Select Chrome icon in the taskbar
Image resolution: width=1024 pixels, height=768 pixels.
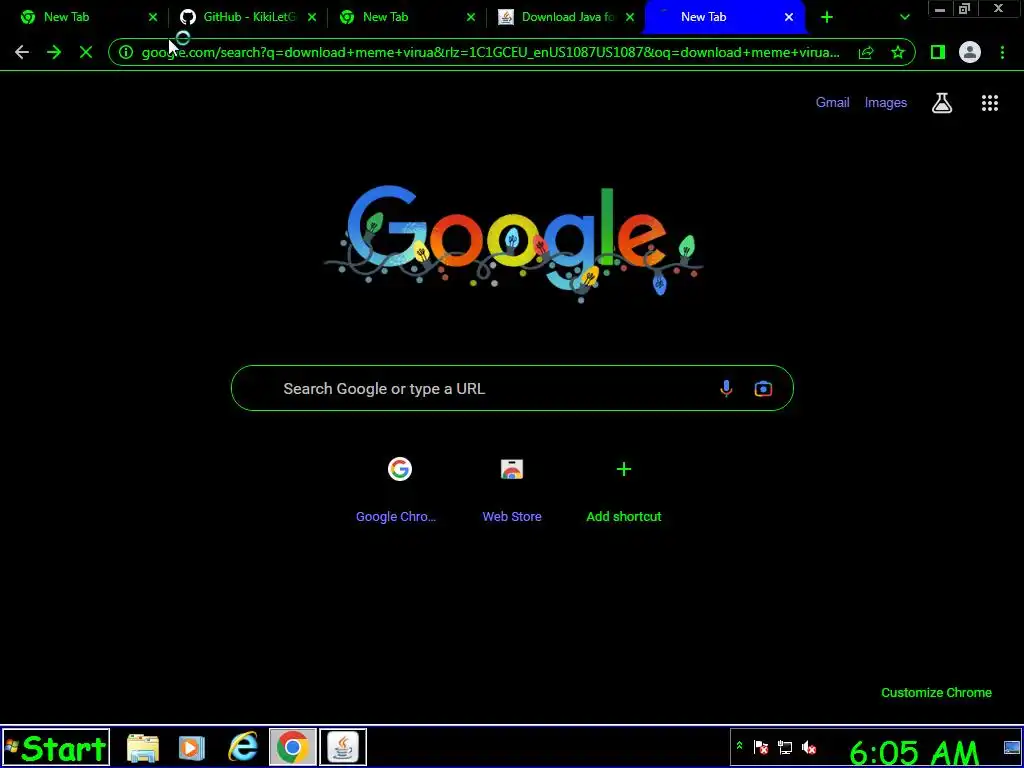pyautogui.click(x=292, y=747)
